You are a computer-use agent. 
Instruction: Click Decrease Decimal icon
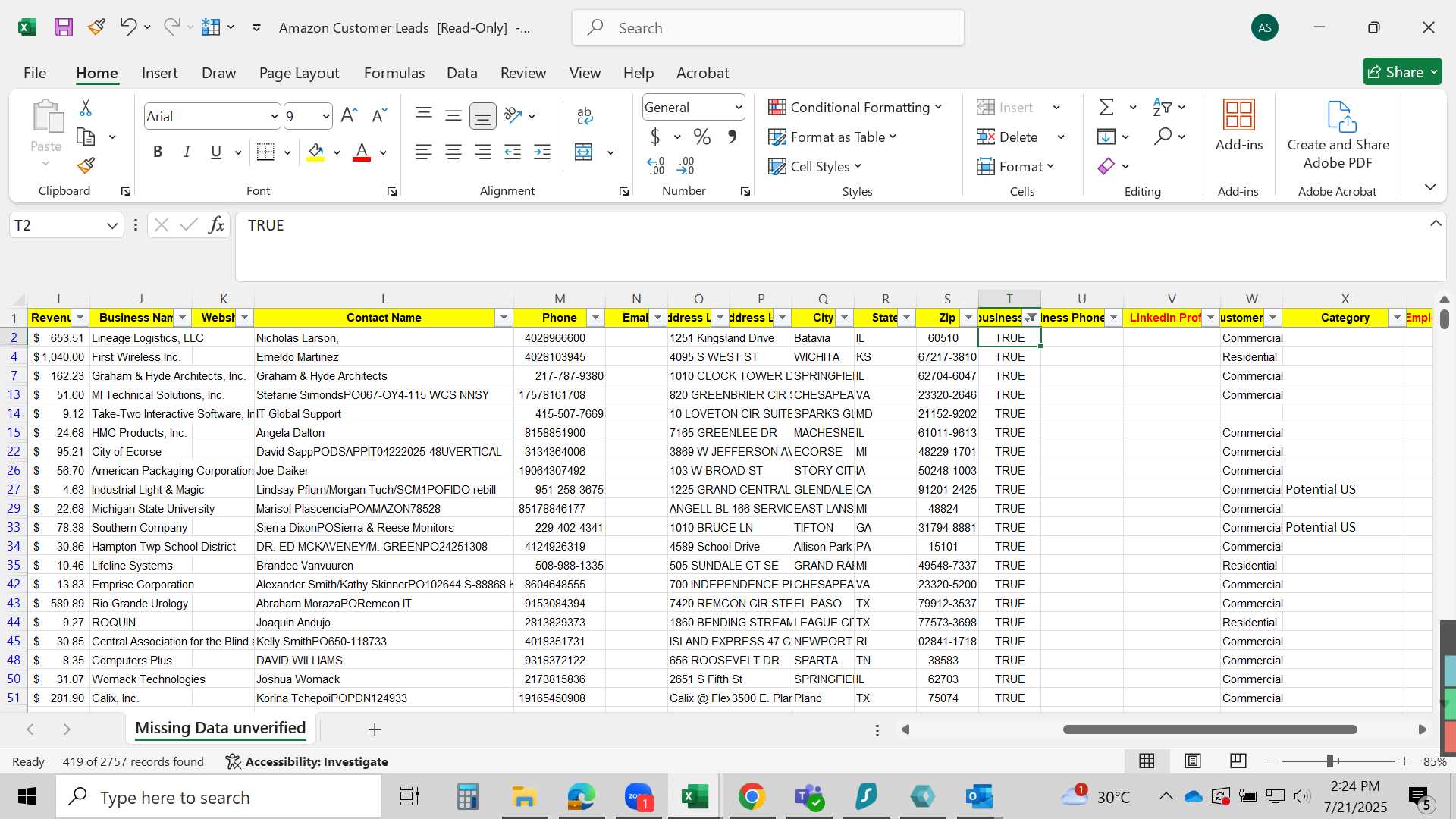pyautogui.click(x=686, y=165)
